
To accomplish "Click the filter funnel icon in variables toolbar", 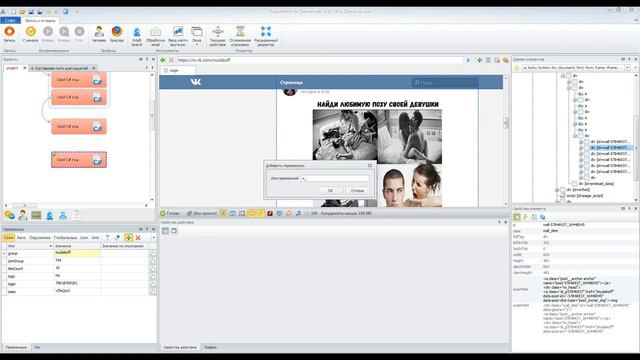I will pyautogui.click(x=107, y=238).
